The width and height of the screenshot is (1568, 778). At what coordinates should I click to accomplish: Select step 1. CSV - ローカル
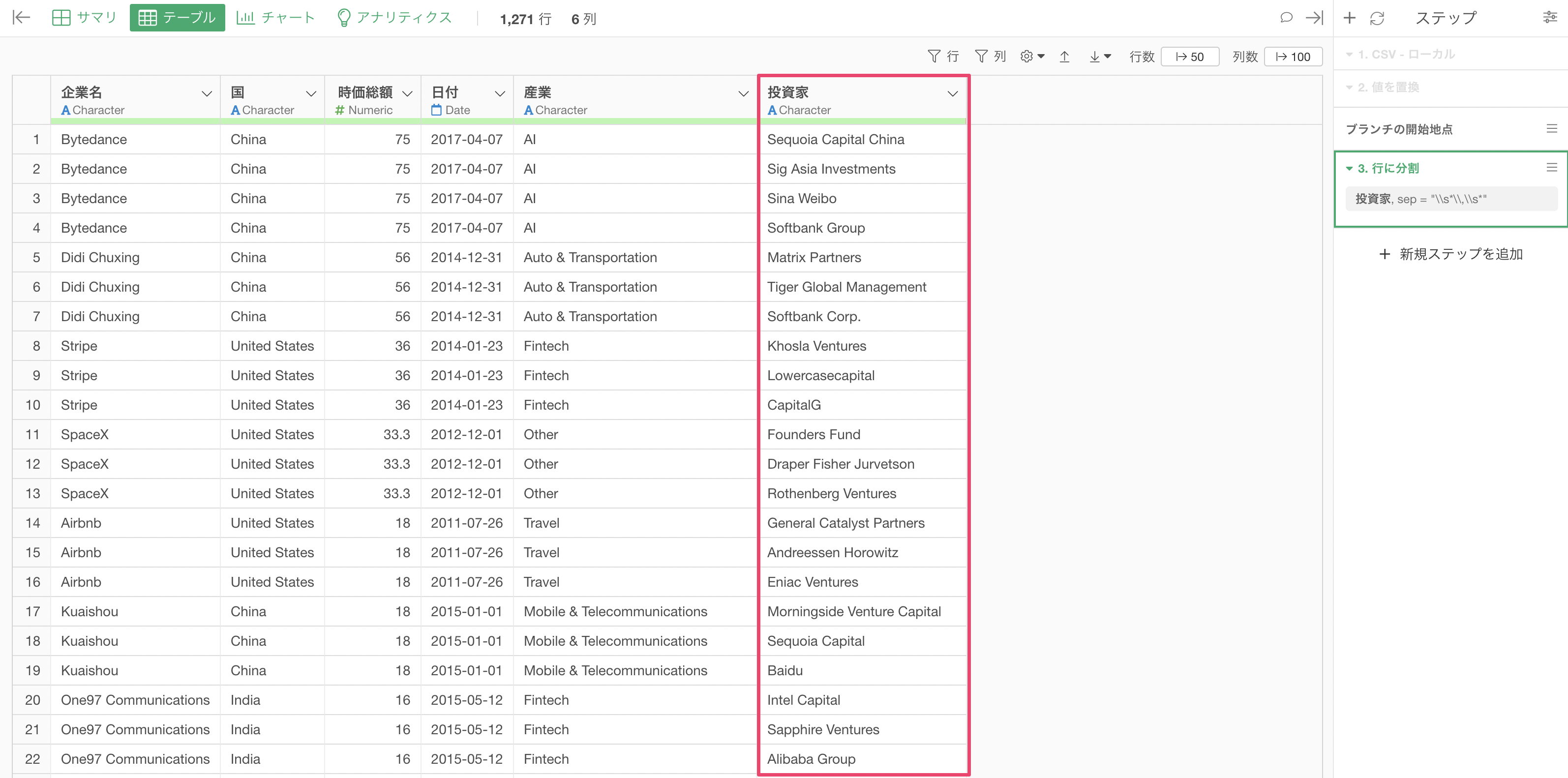pyautogui.click(x=1406, y=54)
